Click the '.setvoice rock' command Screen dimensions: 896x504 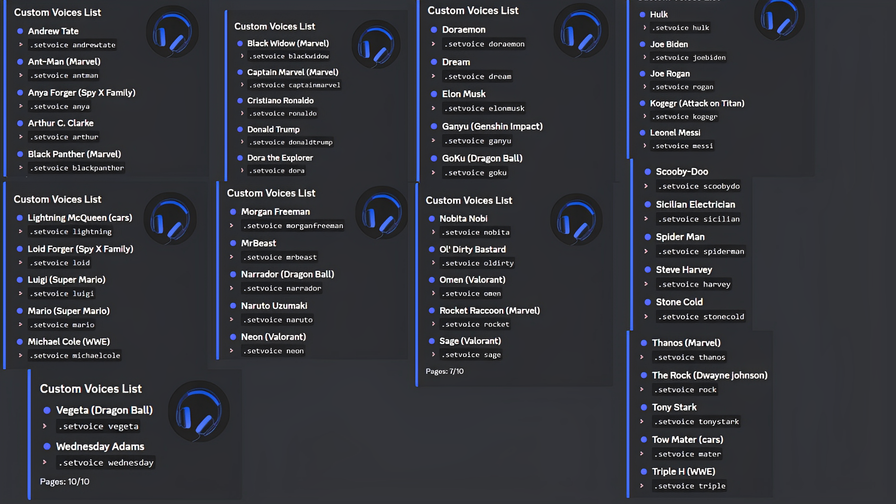click(685, 390)
